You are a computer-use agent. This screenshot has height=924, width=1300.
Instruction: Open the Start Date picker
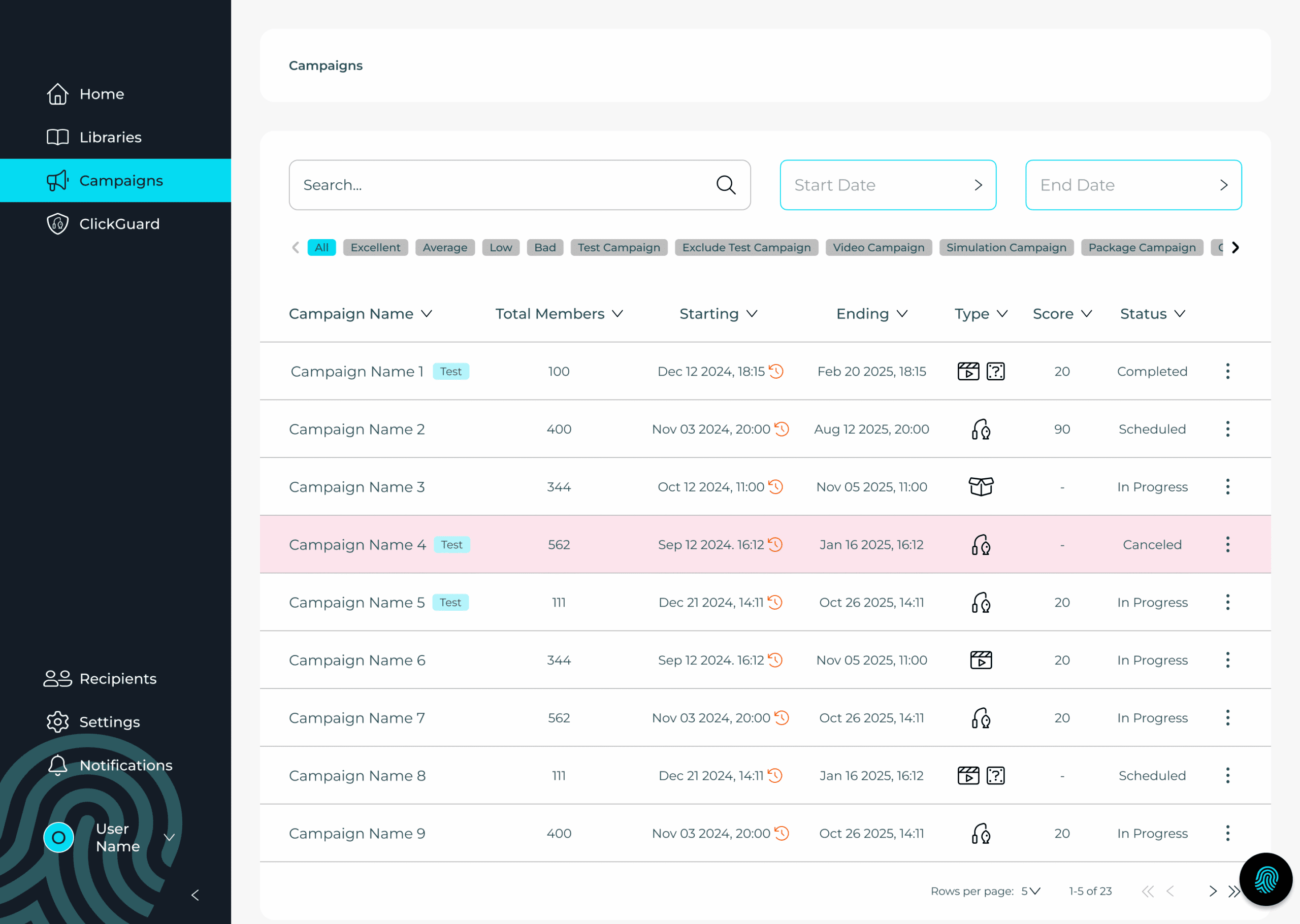click(x=888, y=185)
